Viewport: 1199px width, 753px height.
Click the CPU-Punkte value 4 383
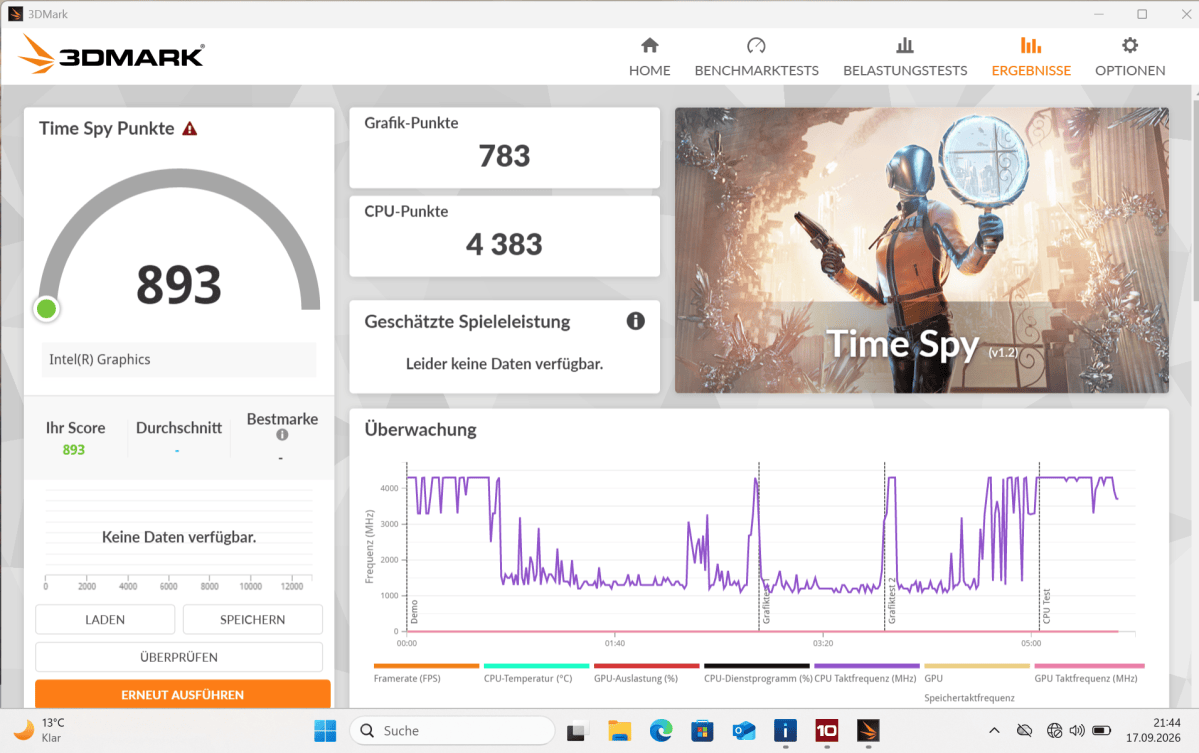[x=504, y=245]
